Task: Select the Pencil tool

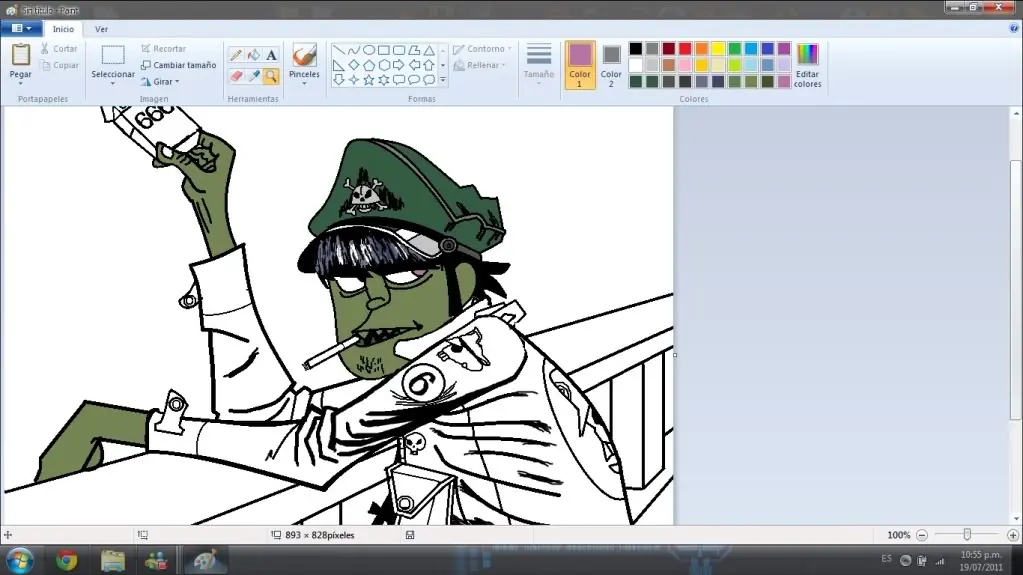Action: pyautogui.click(x=236, y=55)
